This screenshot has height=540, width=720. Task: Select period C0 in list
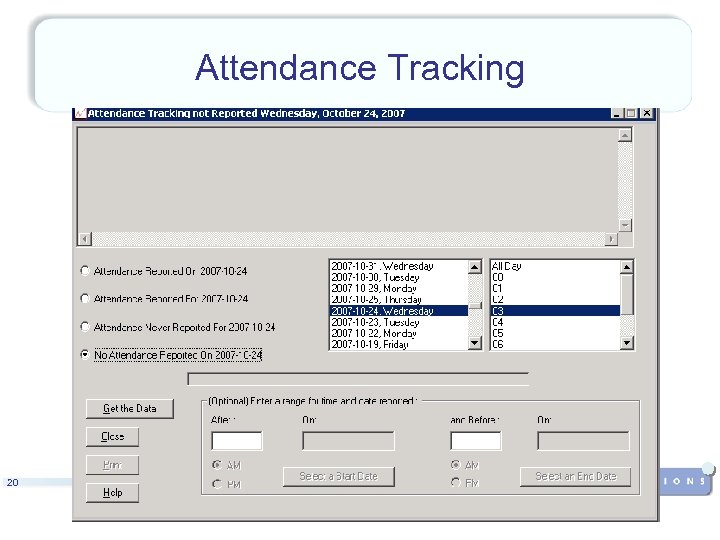555,277
